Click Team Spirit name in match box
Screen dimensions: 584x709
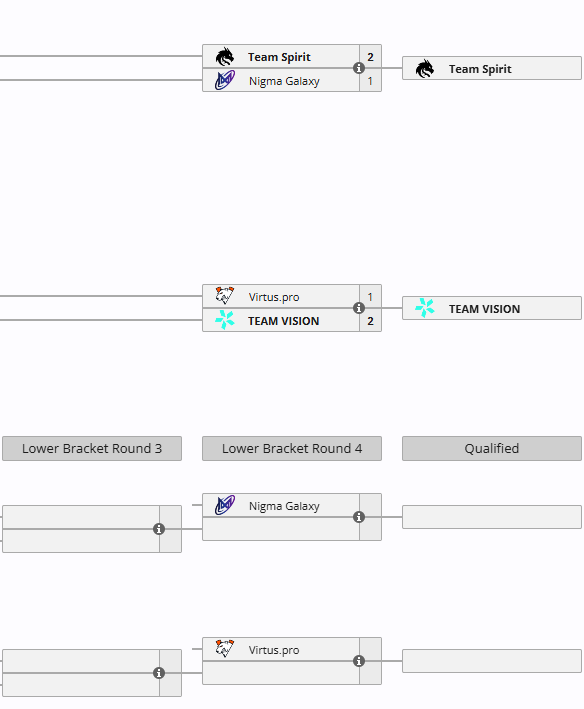click(x=279, y=57)
